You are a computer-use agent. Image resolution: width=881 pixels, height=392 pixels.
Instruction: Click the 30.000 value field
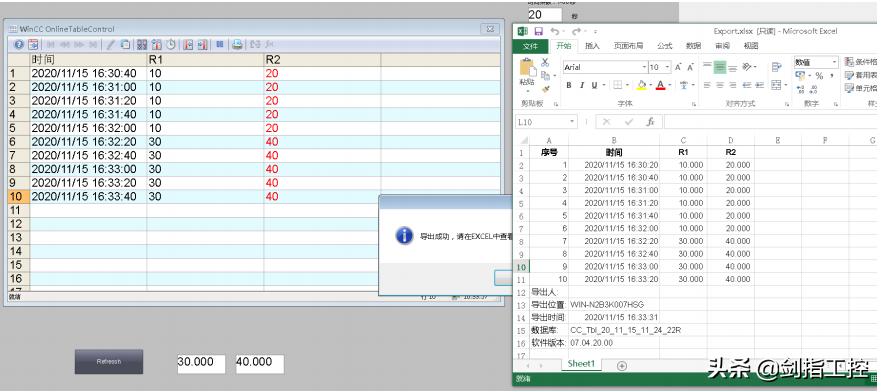coord(201,364)
